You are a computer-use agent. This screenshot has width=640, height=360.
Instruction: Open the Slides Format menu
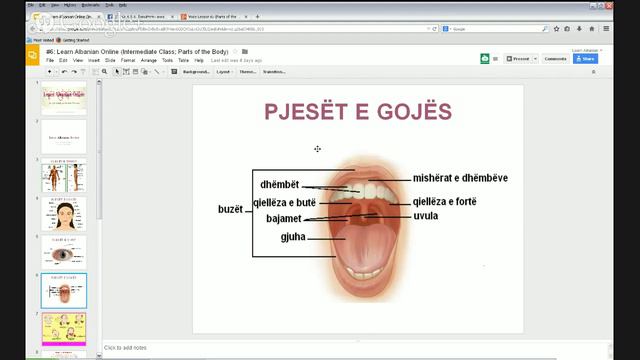coord(128,60)
